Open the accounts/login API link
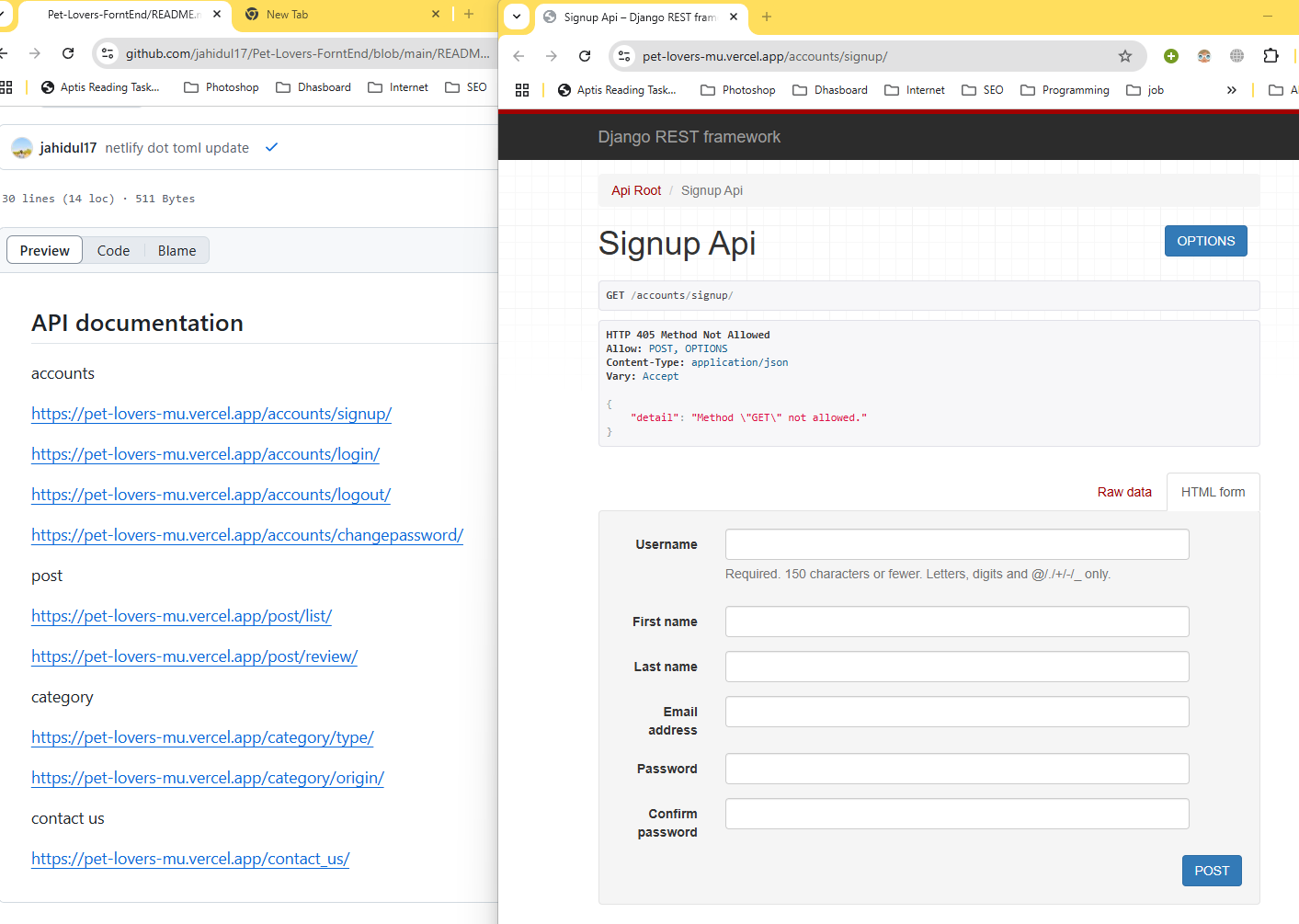The height and width of the screenshot is (924, 1299). click(205, 454)
